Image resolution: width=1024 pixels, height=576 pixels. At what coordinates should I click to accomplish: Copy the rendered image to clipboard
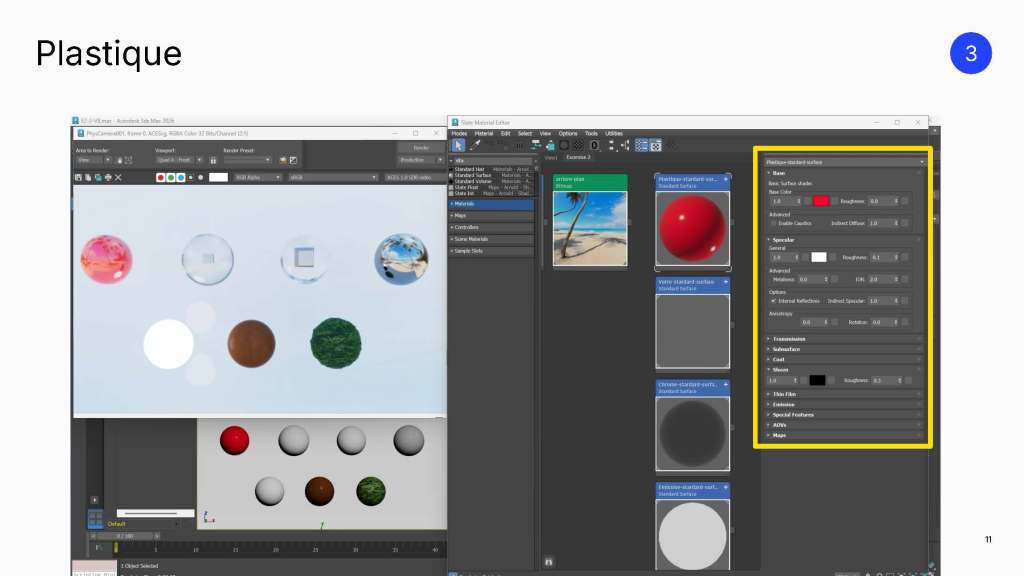pyautogui.click(x=88, y=178)
